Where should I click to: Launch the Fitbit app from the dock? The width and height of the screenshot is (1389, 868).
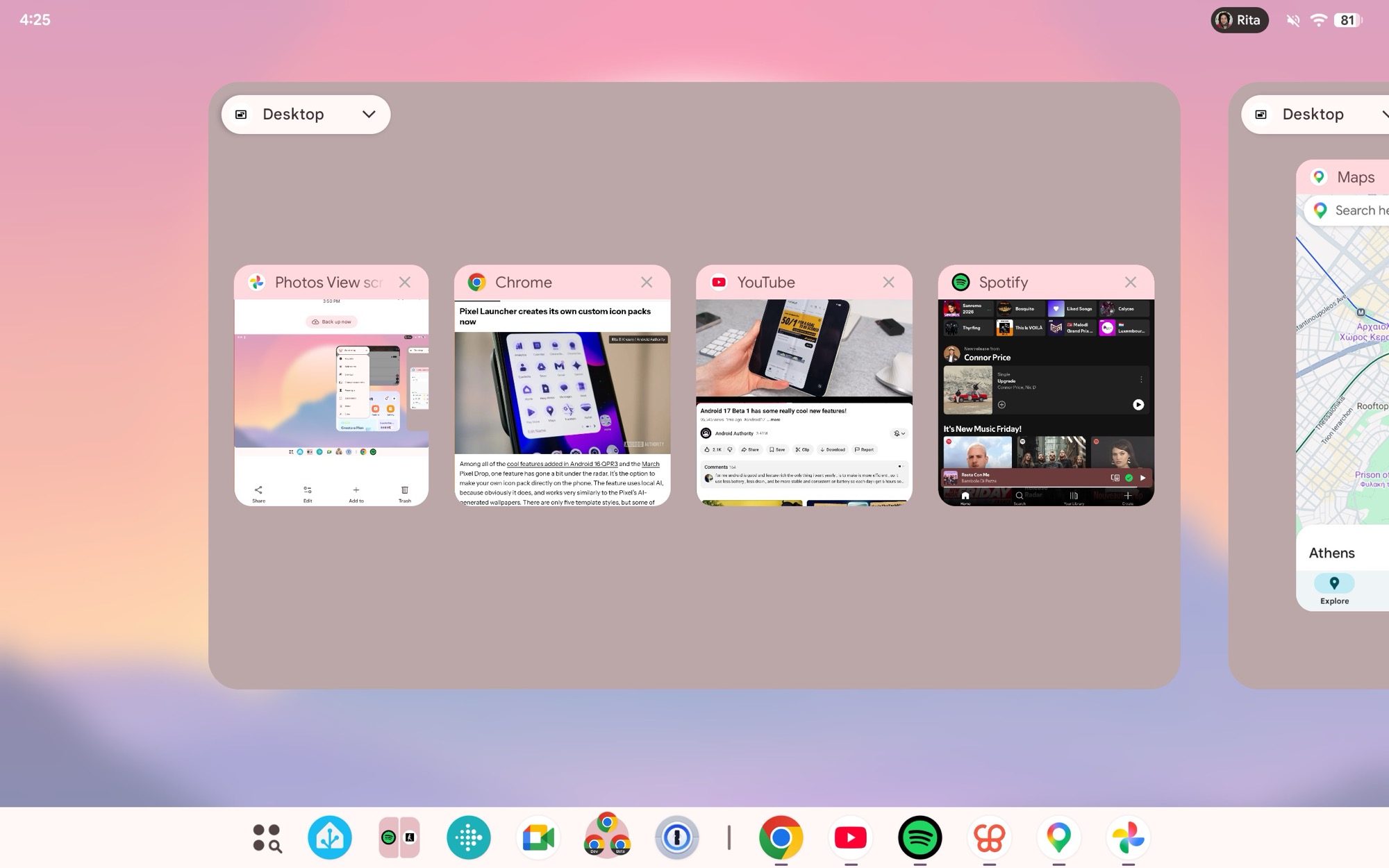[469, 838]
